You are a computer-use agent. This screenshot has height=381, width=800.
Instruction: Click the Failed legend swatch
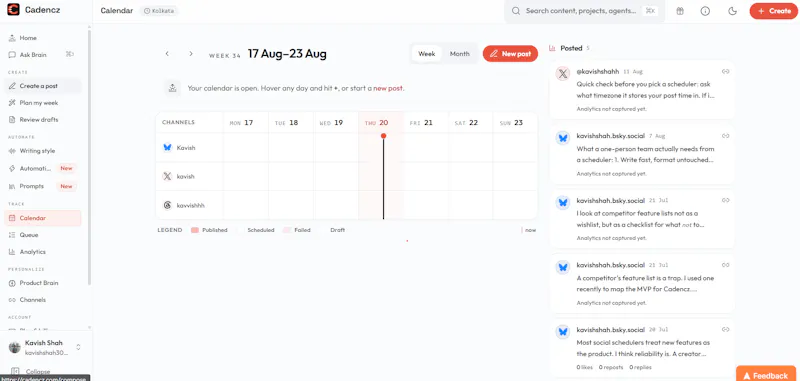click(x=287, y=230)
